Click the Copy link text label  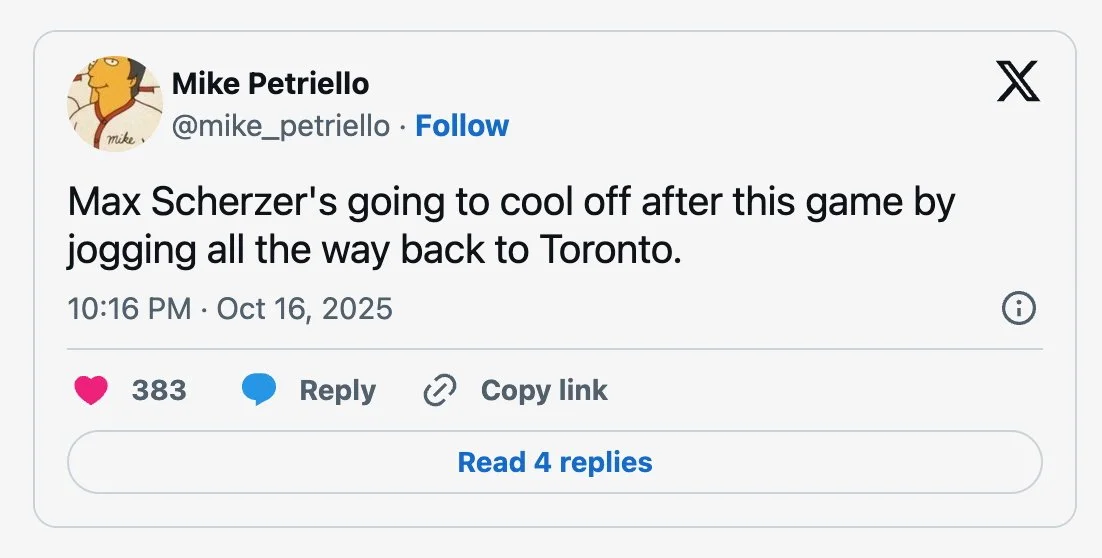tap(544, 391)
